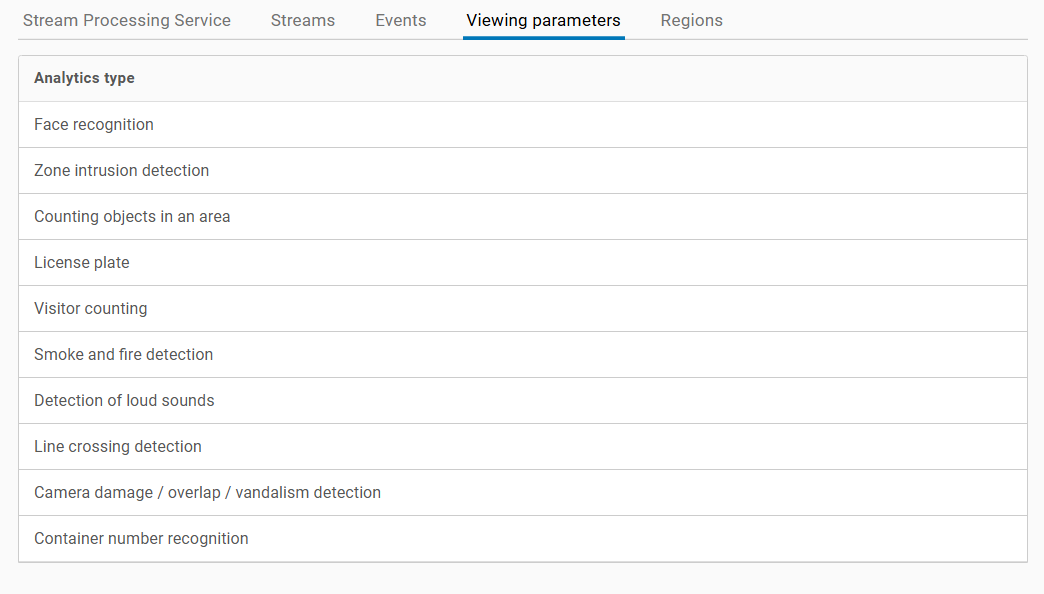Click the Analytics type column header
The height and width of the screenshot is (594, 1044).
point(84,78)
